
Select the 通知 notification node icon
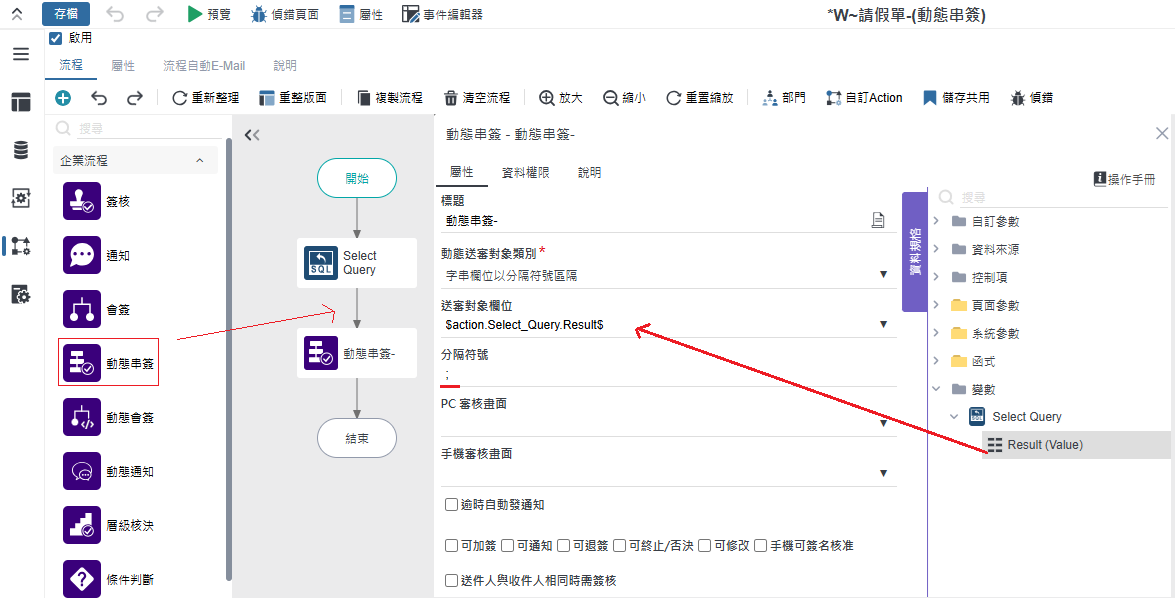(82, 256)
